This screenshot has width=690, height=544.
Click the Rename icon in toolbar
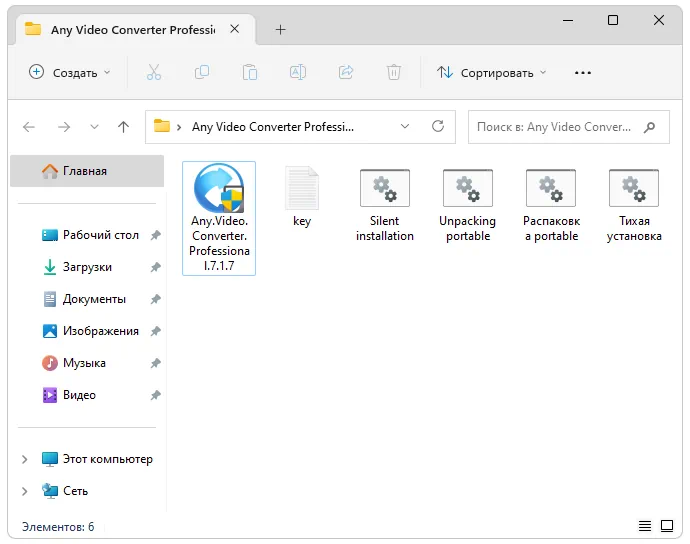tap(298, 72)
